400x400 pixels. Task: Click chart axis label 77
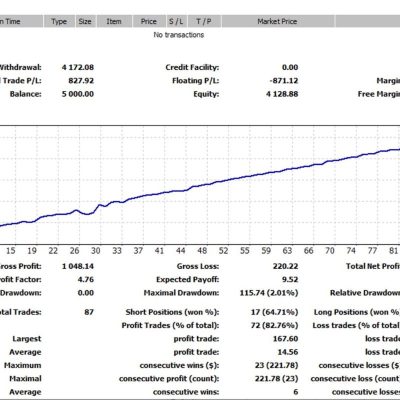(372, 251)
